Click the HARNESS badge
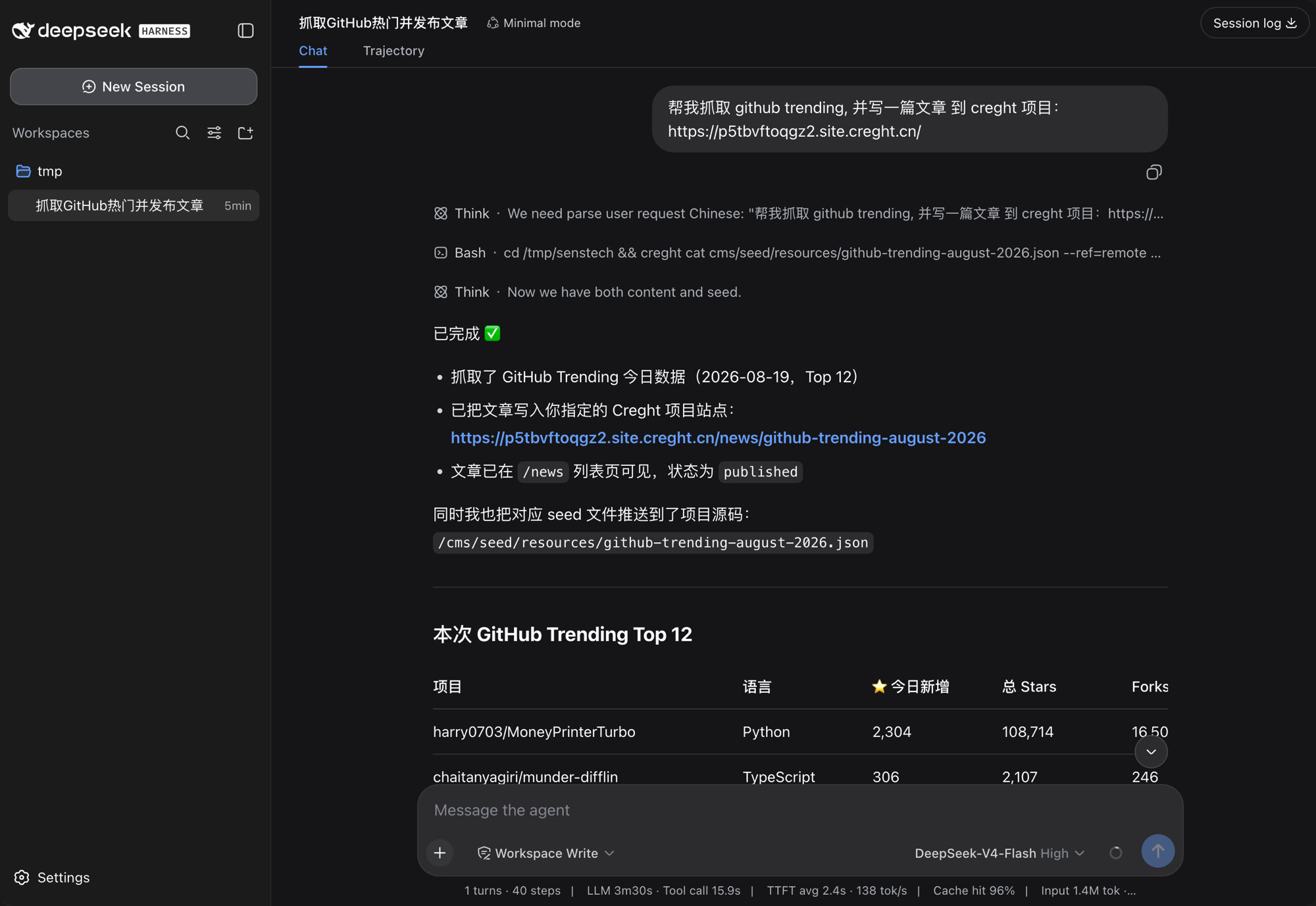The height and width of the screenshot is (906, 1316). point(164,31)
